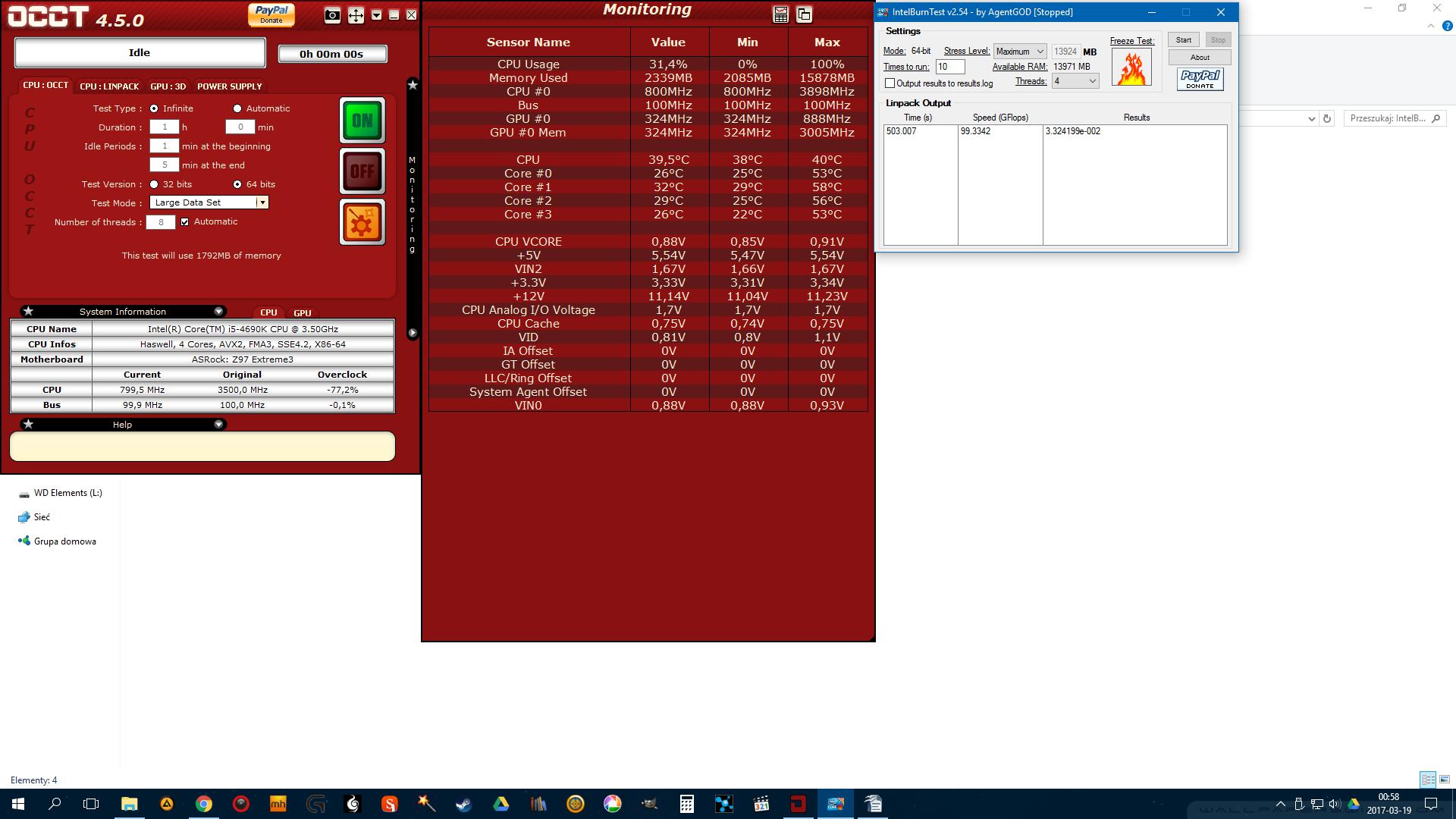
Task: Toggle Output results to results.log checkbox
Action: [x=890, y=83]
